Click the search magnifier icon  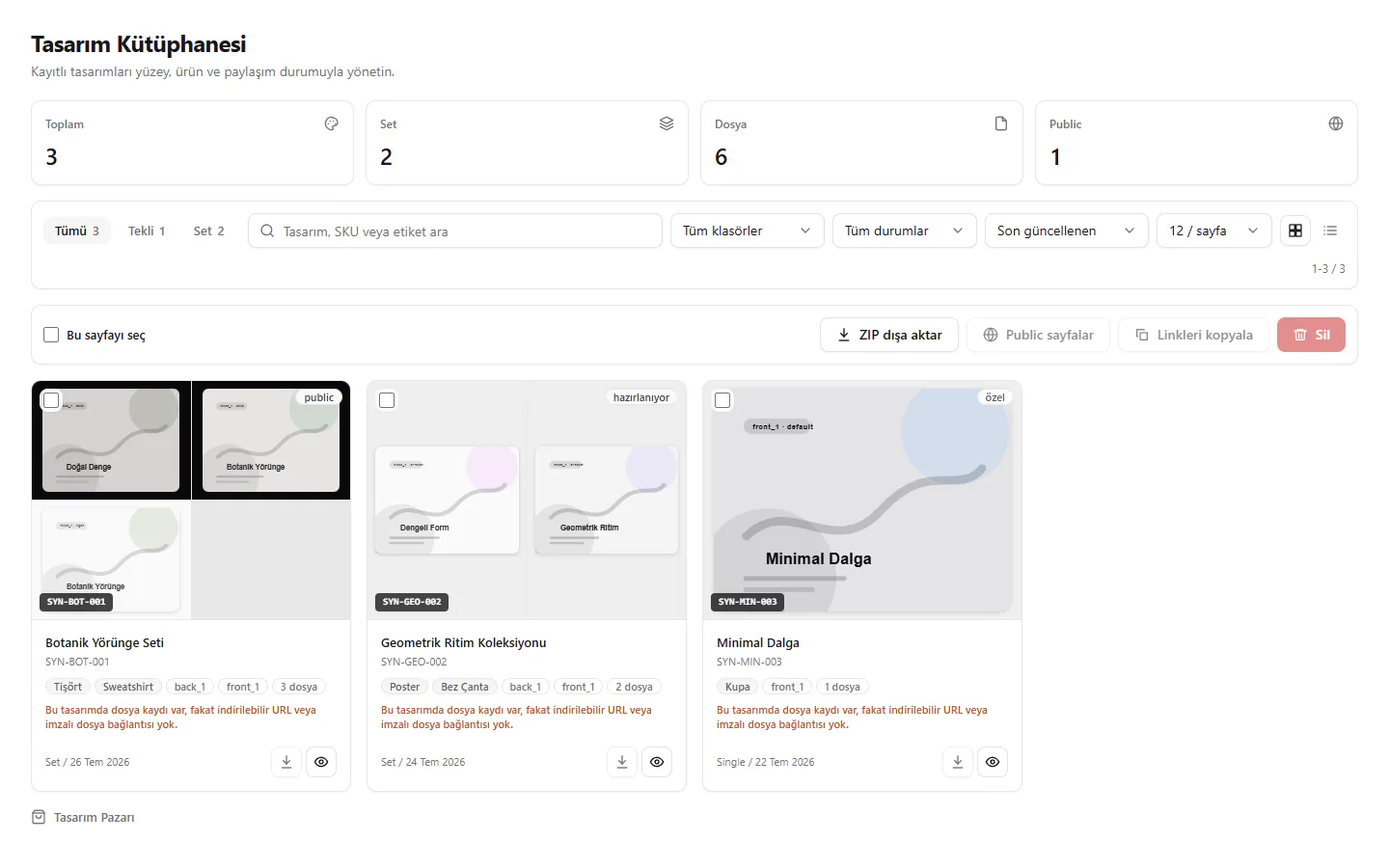pos(267,231)
